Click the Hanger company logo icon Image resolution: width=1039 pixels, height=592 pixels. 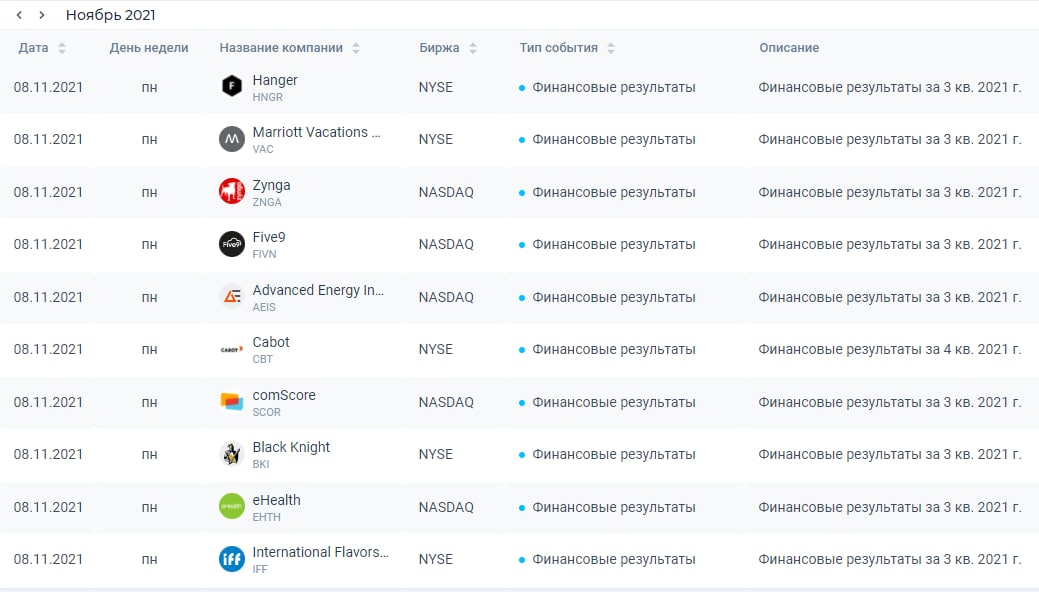point(232,87)
